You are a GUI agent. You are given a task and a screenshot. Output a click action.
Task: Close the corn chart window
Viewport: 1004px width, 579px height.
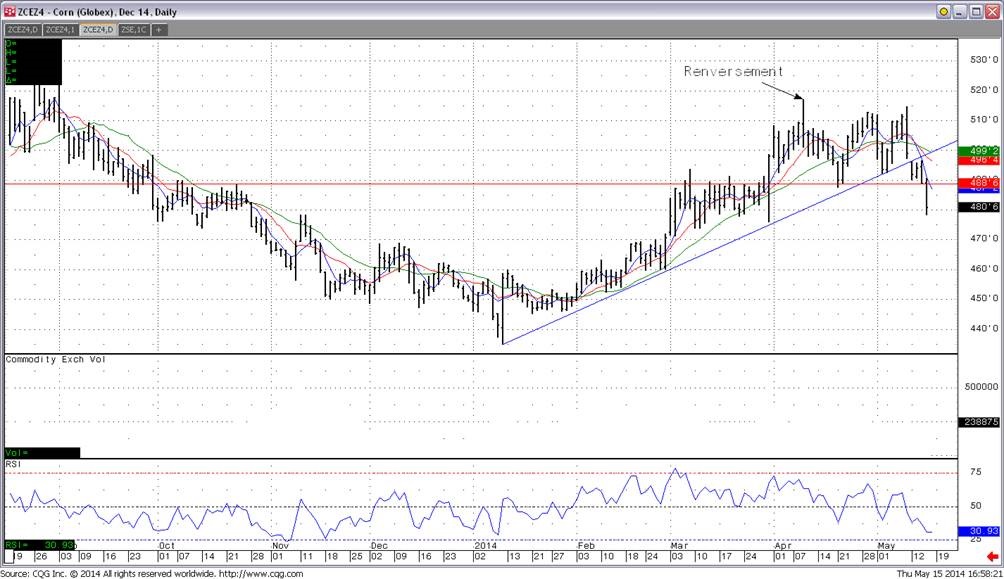(x=992, y=11)
